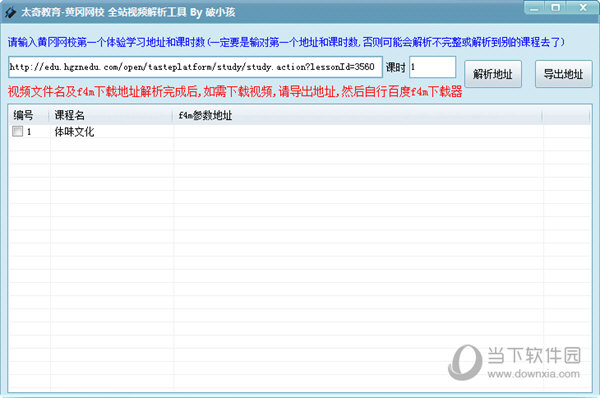
Task: Click the 课时 label
Action: click(395, 67)
